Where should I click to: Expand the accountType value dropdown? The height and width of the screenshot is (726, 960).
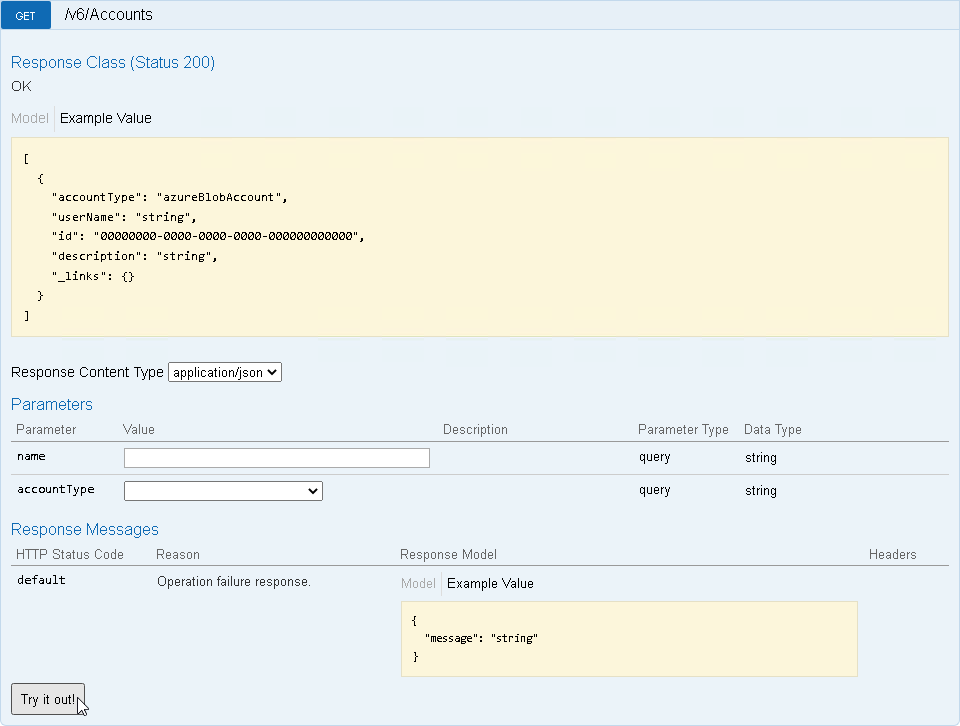click(x=223, y=491)
